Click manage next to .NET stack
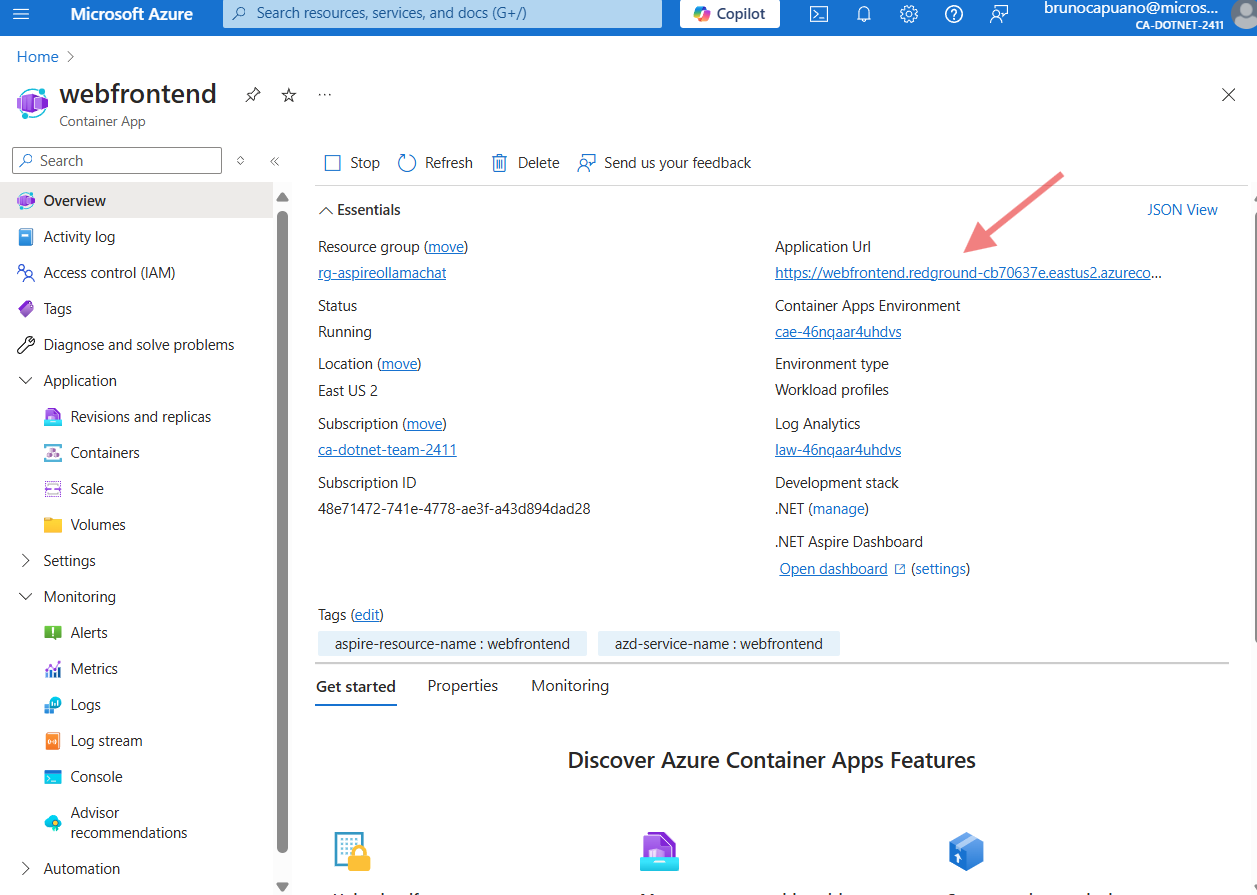1257x895 pixels. pyautogui.click(x=839, y=509)
